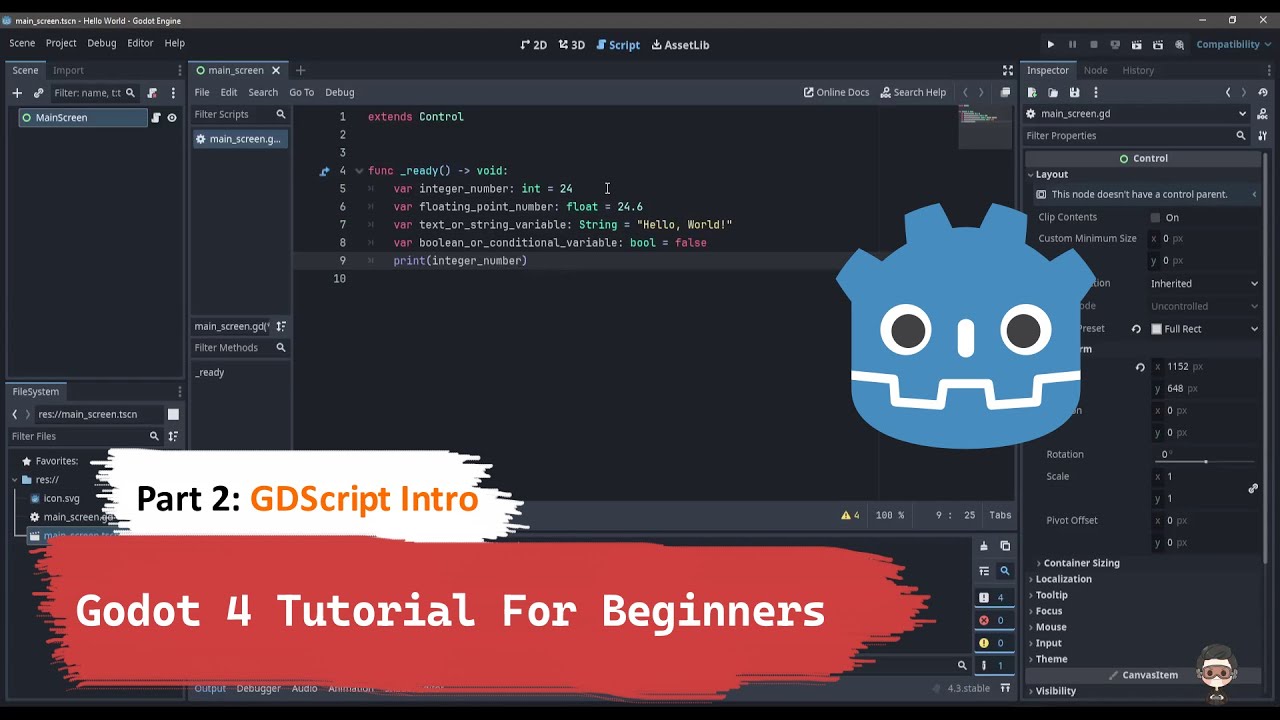Click the scene tree filter field

(94, 93)
